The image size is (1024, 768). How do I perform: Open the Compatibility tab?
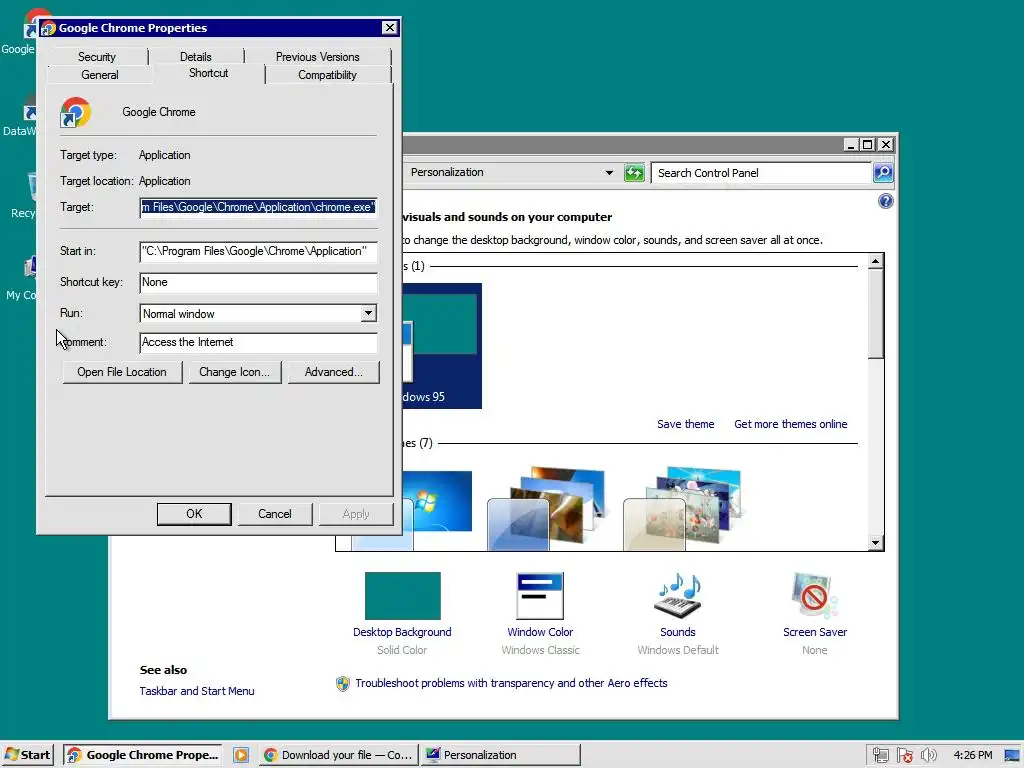coord(327,74)
